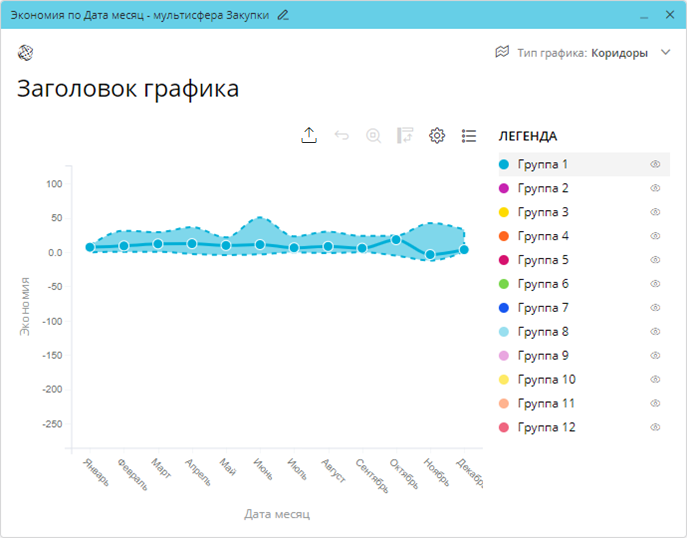Toggle the legend list icon

click(x=469, y=136)
